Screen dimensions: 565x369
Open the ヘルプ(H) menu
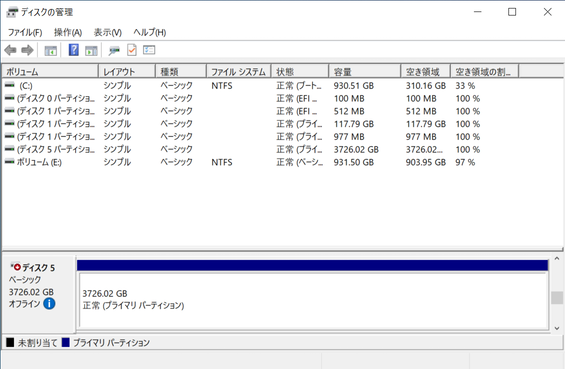150,32
